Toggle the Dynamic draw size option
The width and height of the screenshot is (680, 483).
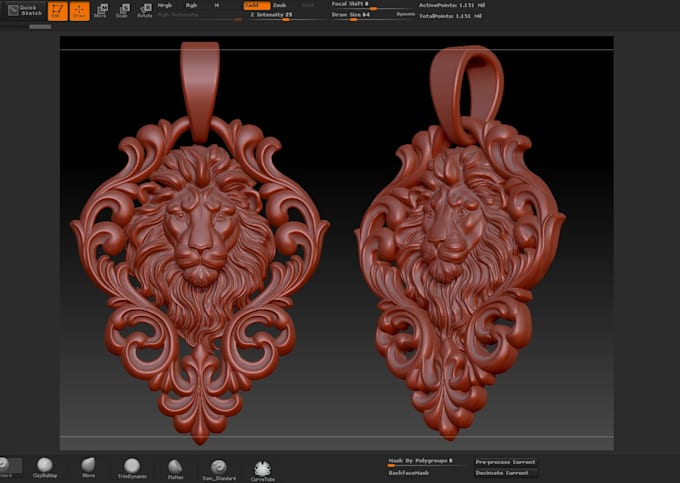pyautogui.click(x=406, y=14)
